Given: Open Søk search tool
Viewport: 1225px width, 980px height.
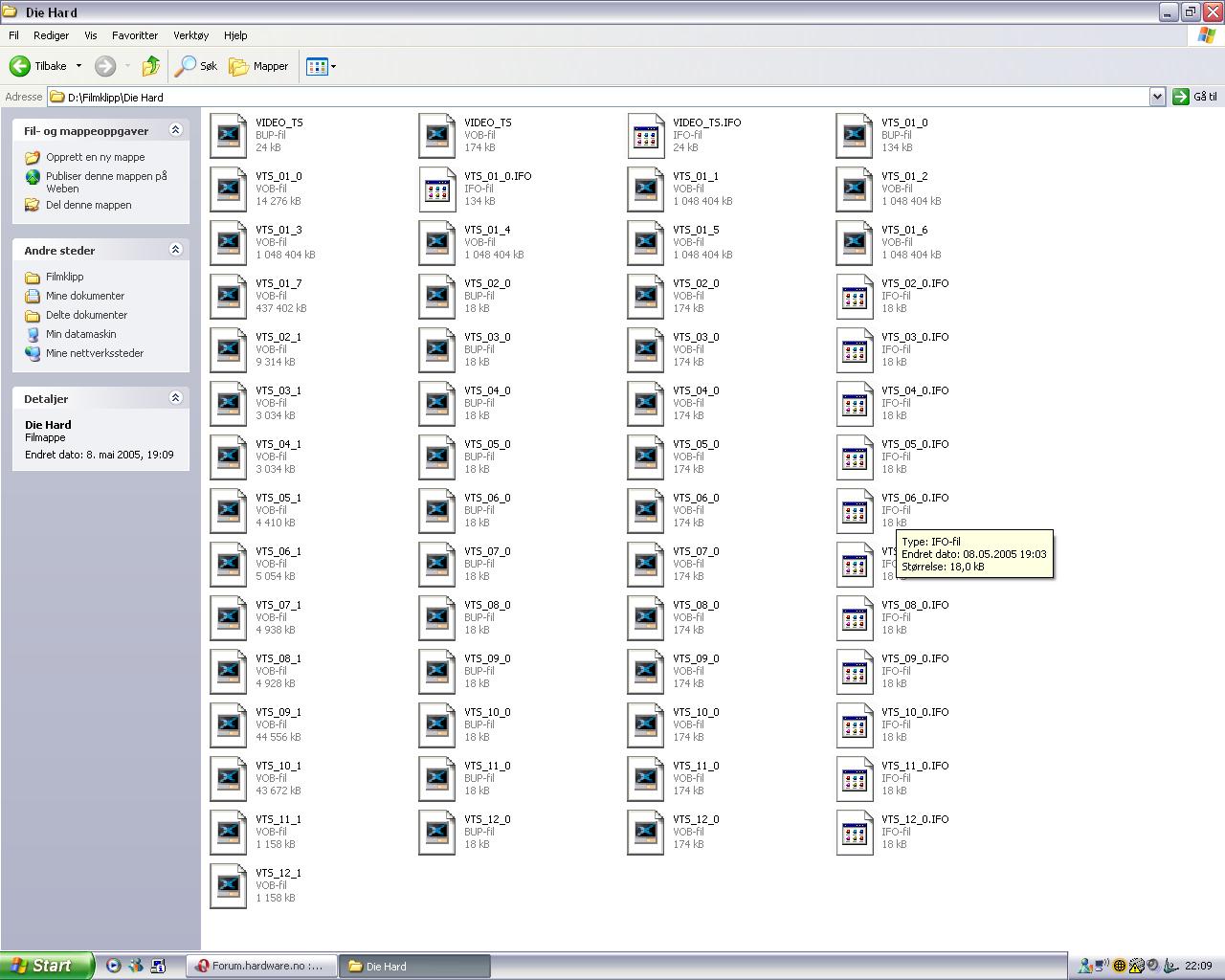Looking at the screenshot, I should [196, 66].
